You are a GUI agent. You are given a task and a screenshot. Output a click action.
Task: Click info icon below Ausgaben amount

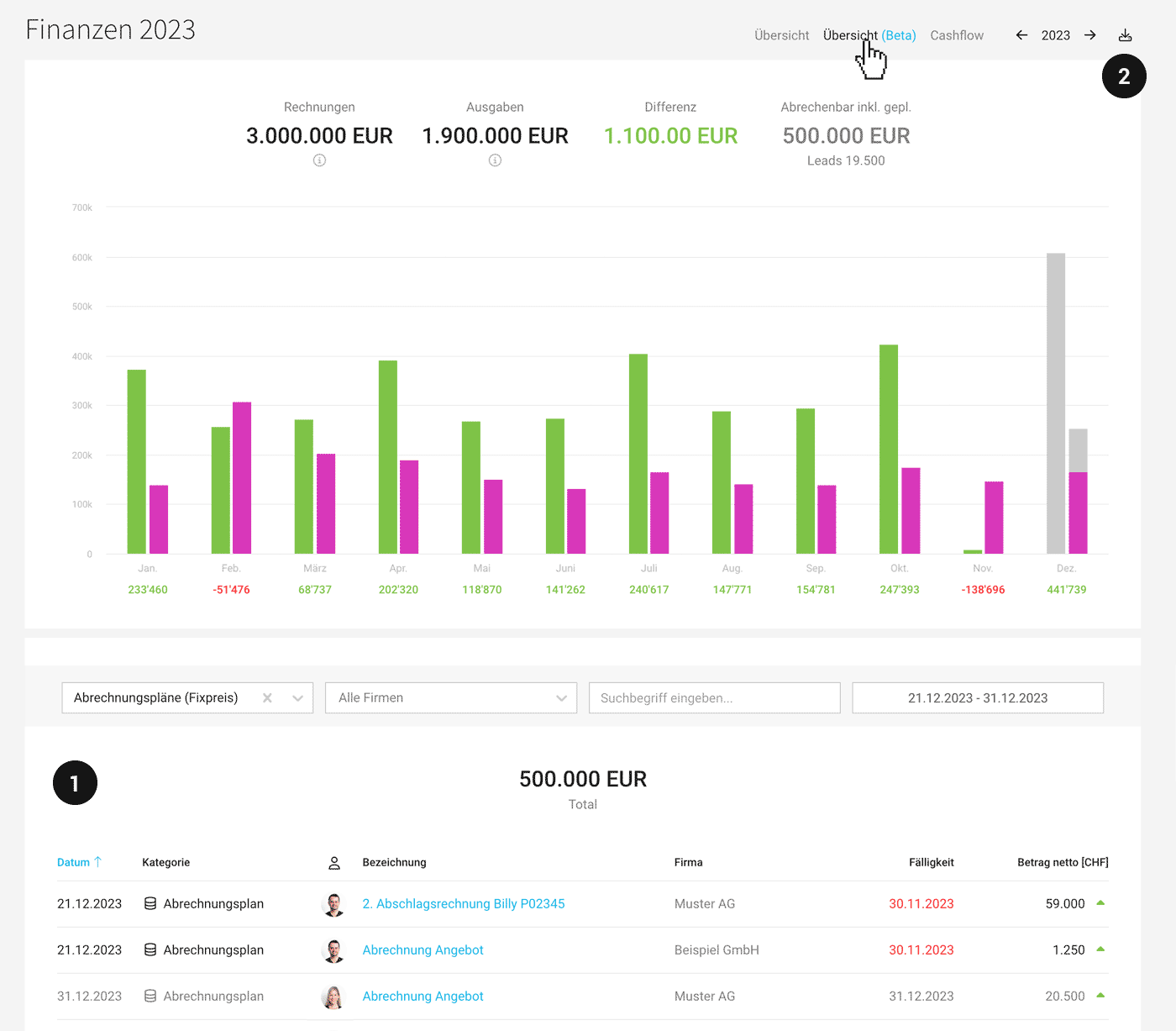click(x=495, y=160)
